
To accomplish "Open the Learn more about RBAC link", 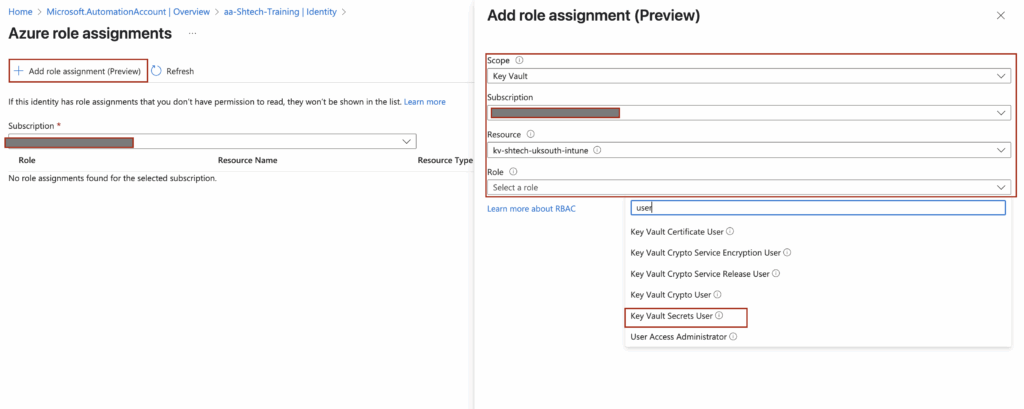I will pos(538,208).
